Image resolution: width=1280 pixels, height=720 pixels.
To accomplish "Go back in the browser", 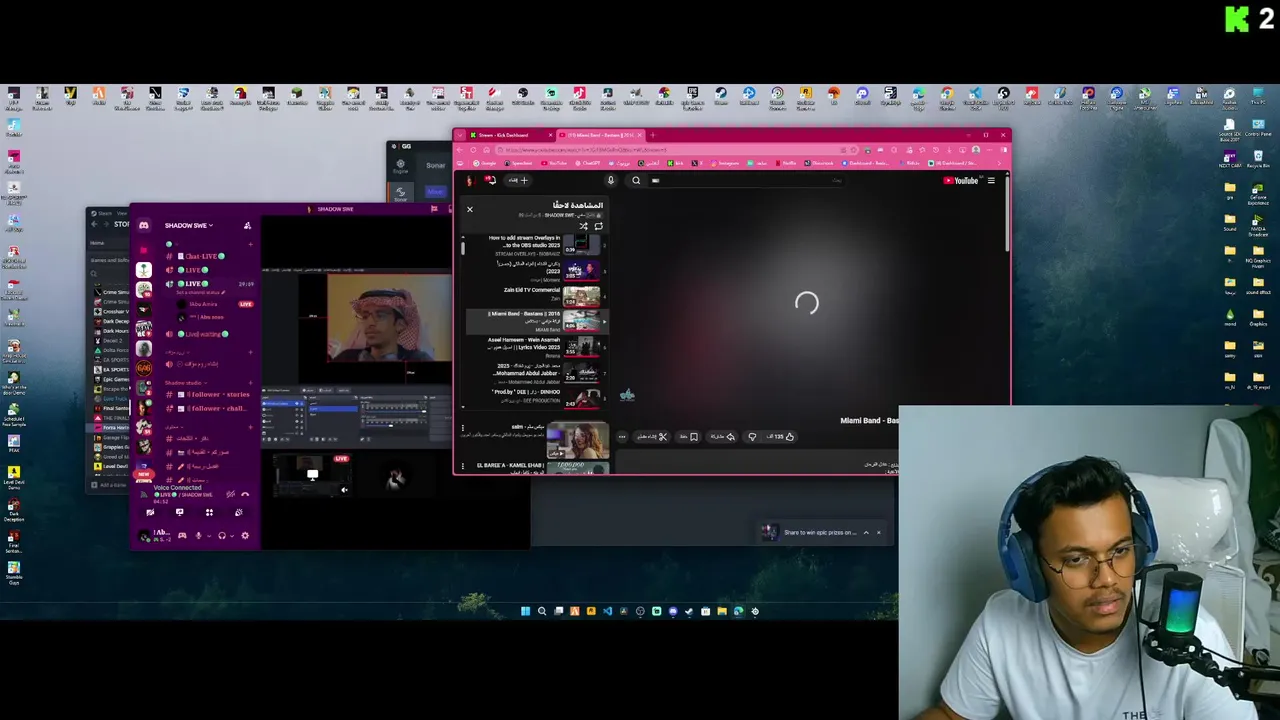I will tap(460, 150).
